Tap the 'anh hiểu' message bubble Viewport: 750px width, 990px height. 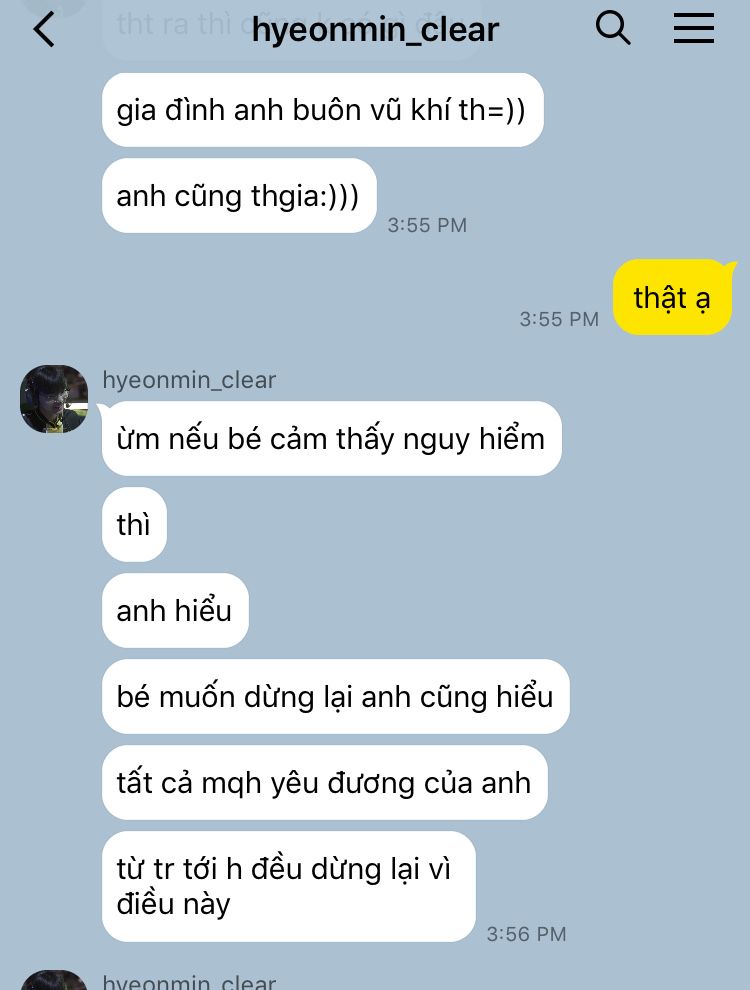tap(176, 611)
